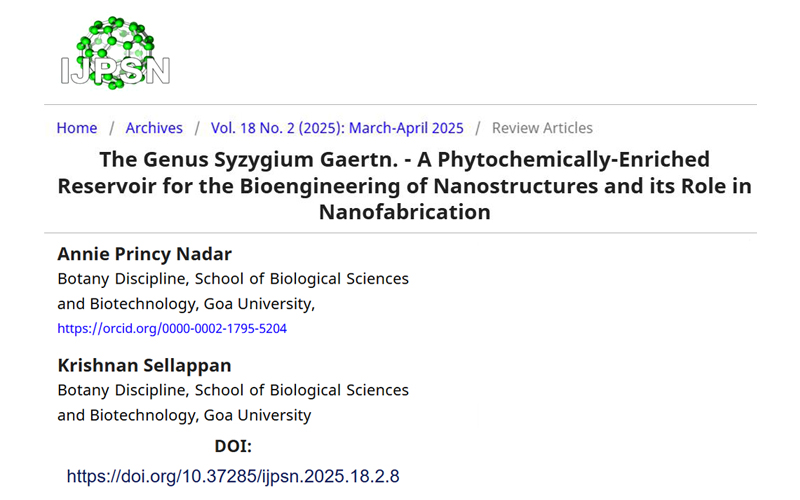
Task: Click 'Botany Discipline' affiliation line under Annie Princy Nadar
Action: [233, 279]
